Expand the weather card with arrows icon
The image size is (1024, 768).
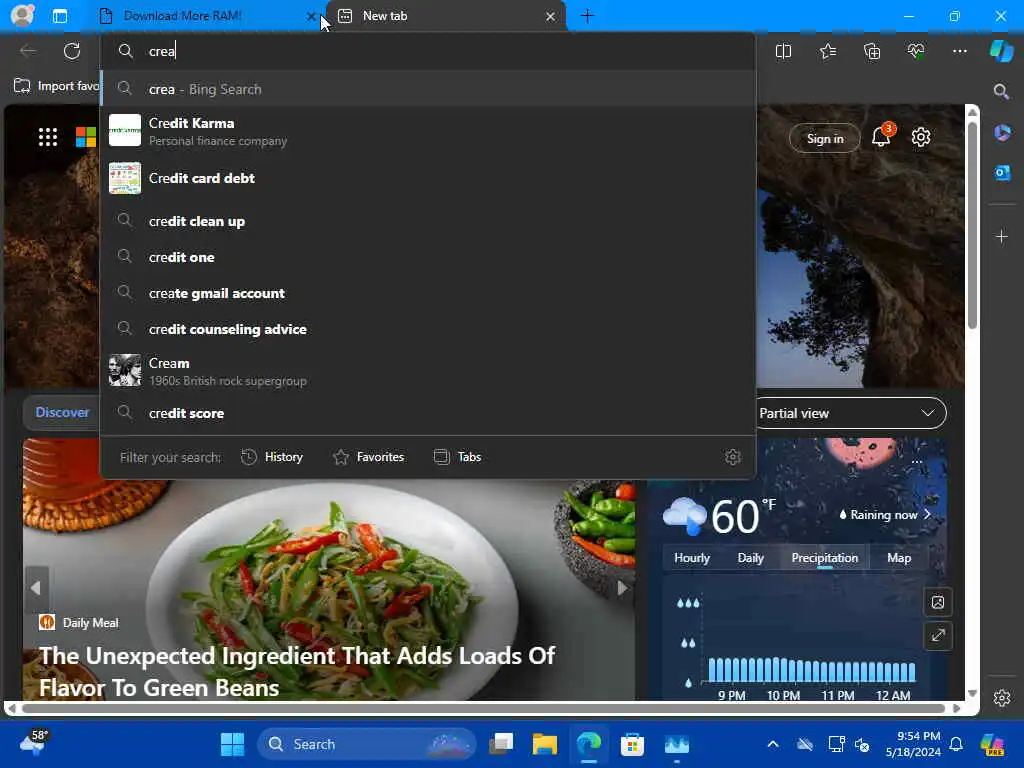(x=938, y=635)
